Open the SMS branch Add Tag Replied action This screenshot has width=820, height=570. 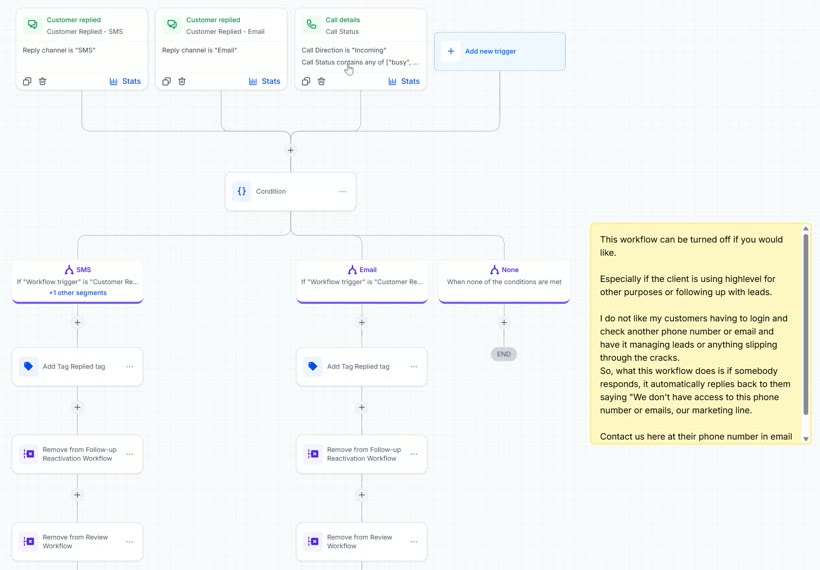77,367
